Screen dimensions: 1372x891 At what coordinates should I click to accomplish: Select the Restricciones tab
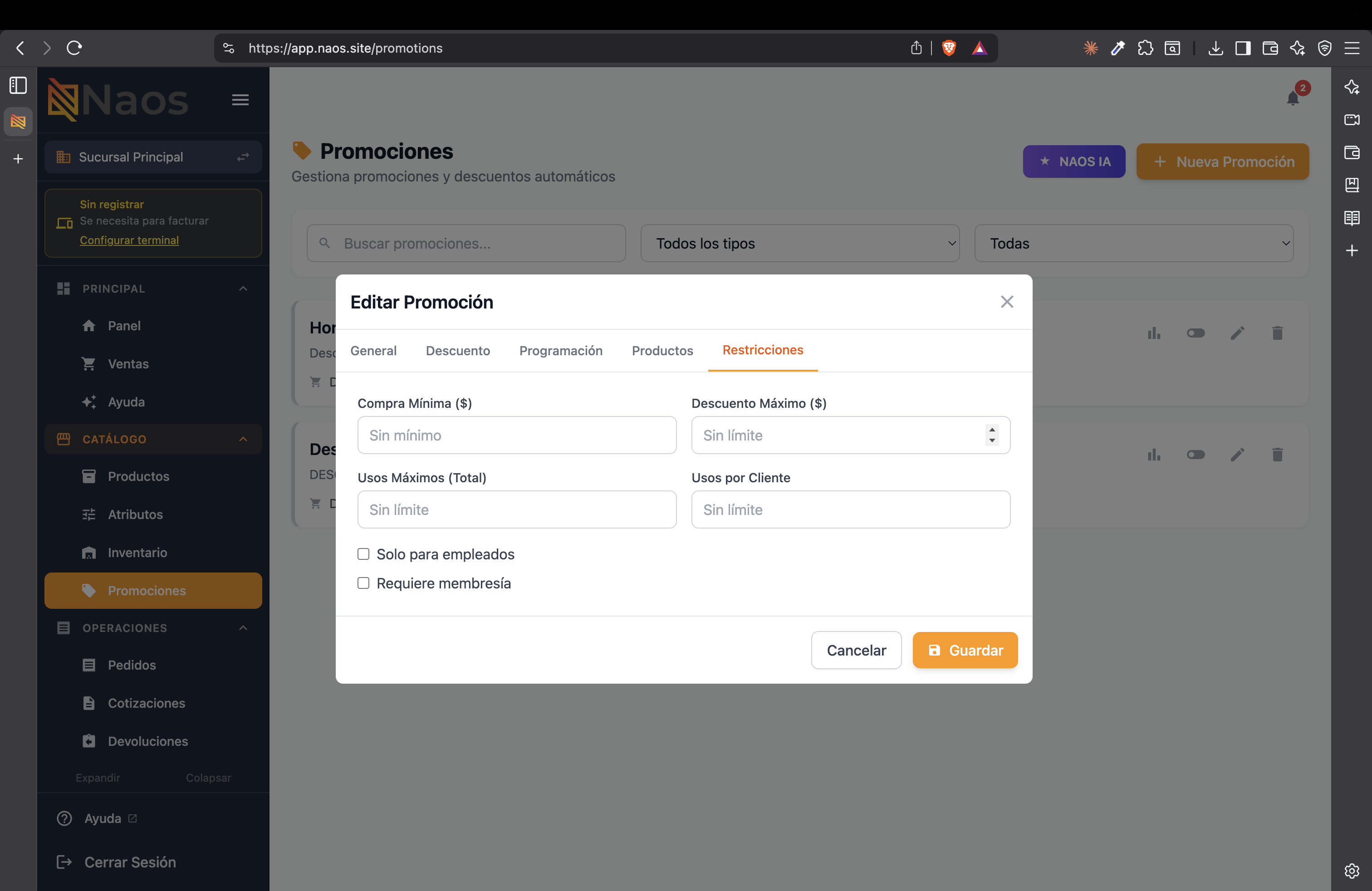point(763,350)
